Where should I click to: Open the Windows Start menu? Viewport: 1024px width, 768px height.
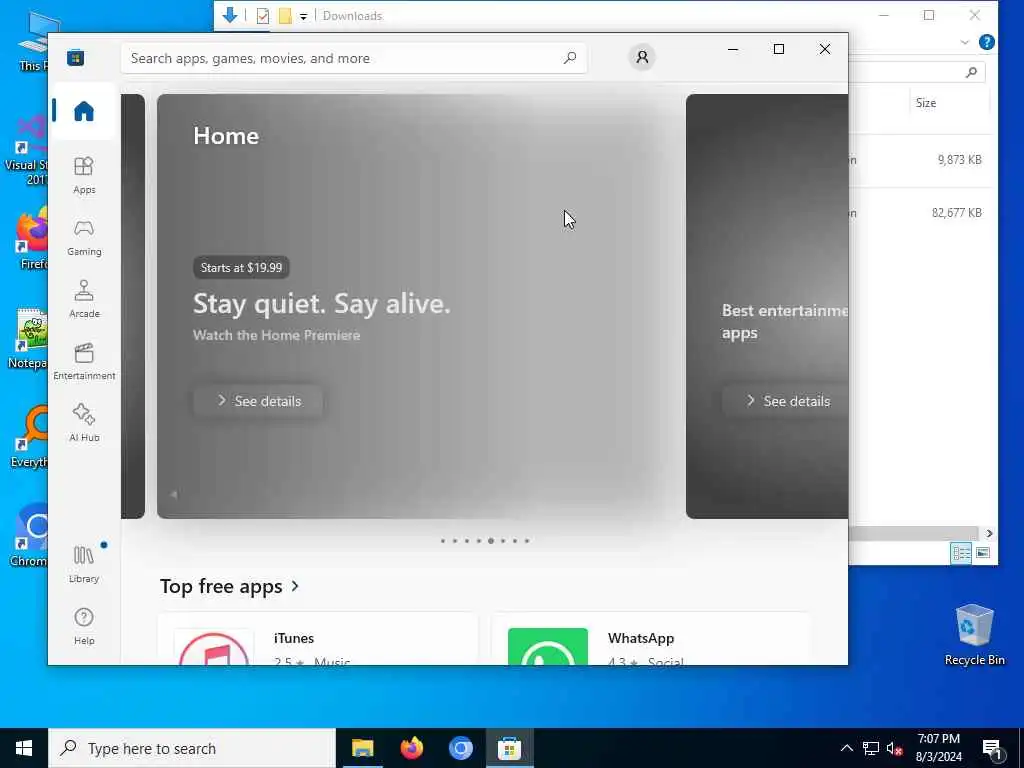(24, 748)
